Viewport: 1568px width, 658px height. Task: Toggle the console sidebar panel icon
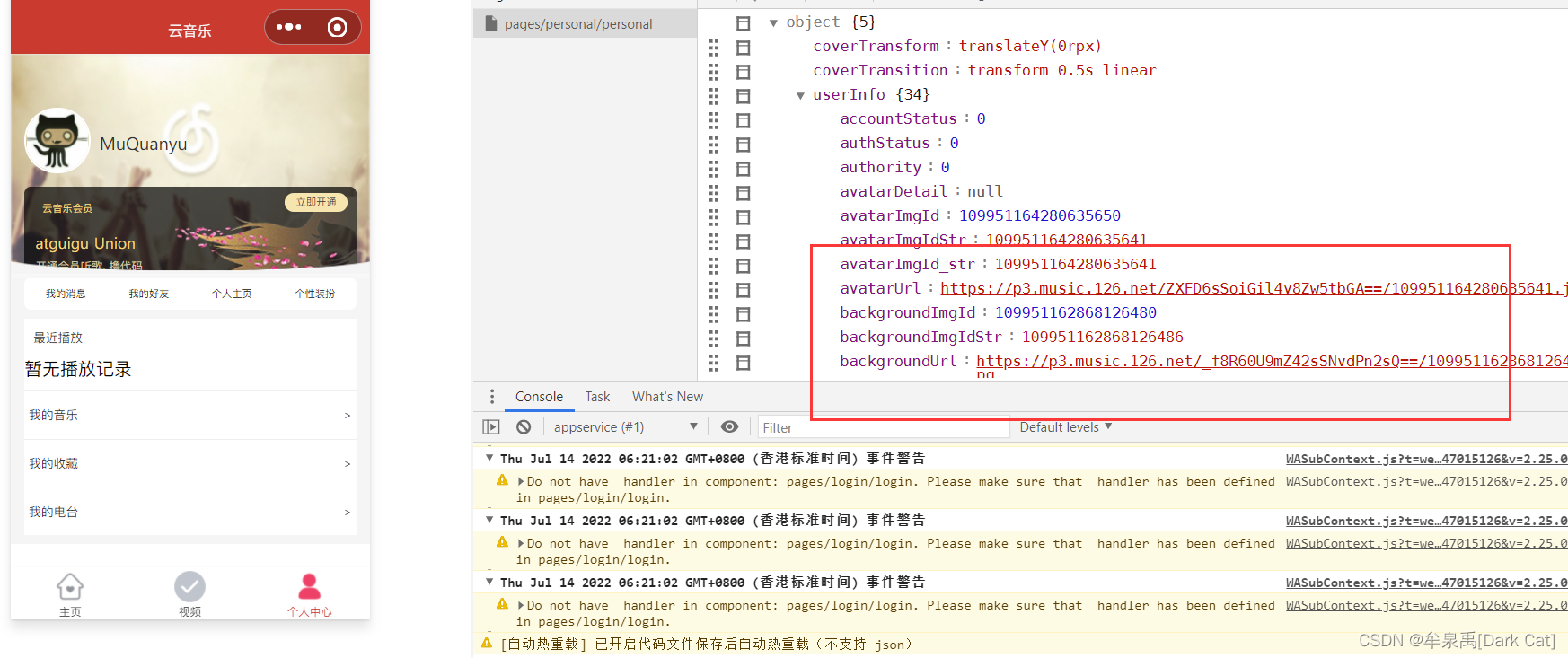490,427
